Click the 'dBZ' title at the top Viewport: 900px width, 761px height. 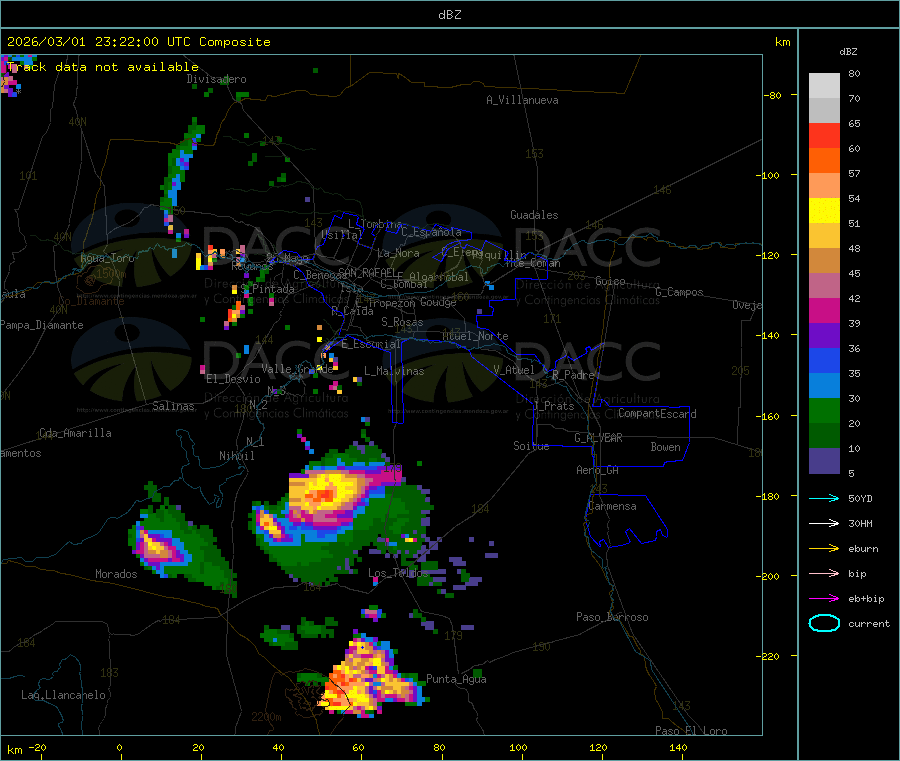pos(449,15)
